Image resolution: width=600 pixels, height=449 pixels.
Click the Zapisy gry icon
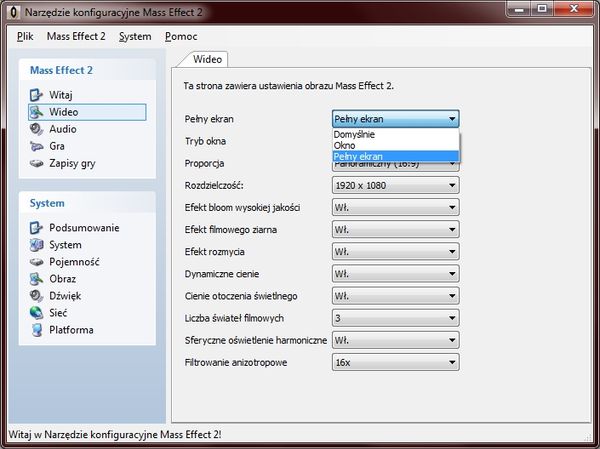tap(37, 163)
